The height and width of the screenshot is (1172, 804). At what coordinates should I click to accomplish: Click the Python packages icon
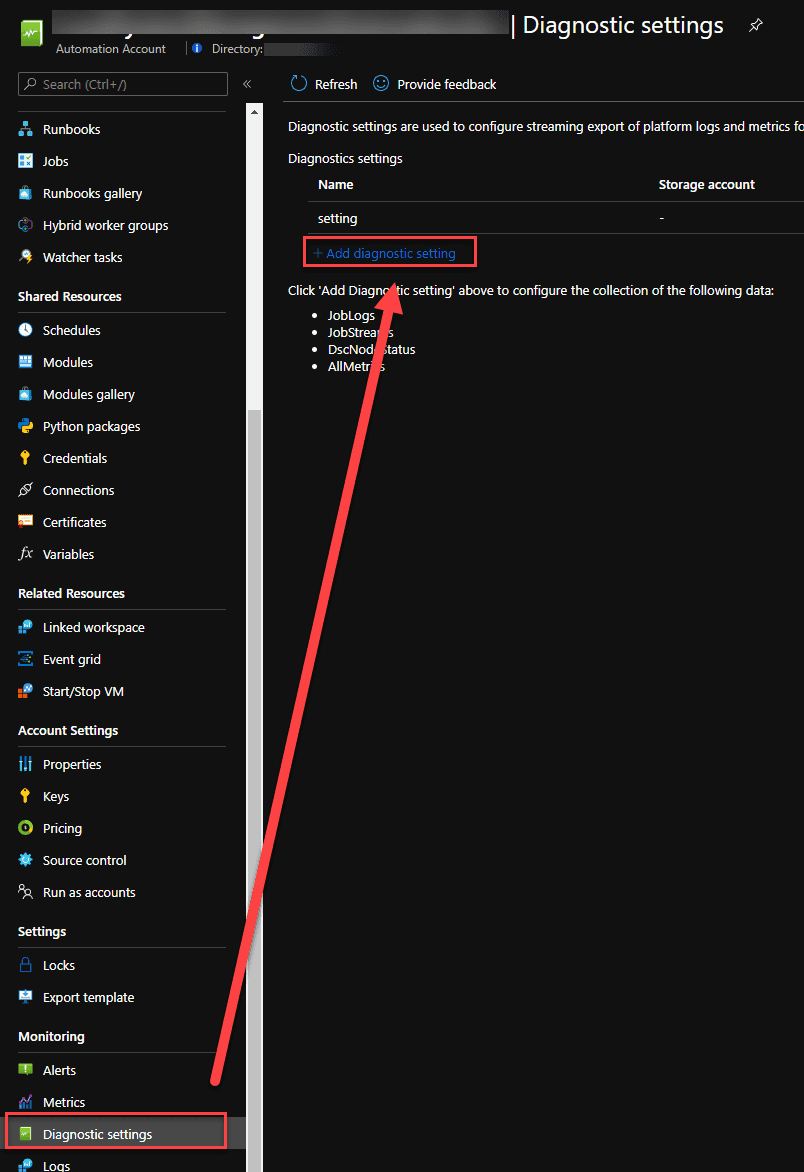tap(25, 426)
